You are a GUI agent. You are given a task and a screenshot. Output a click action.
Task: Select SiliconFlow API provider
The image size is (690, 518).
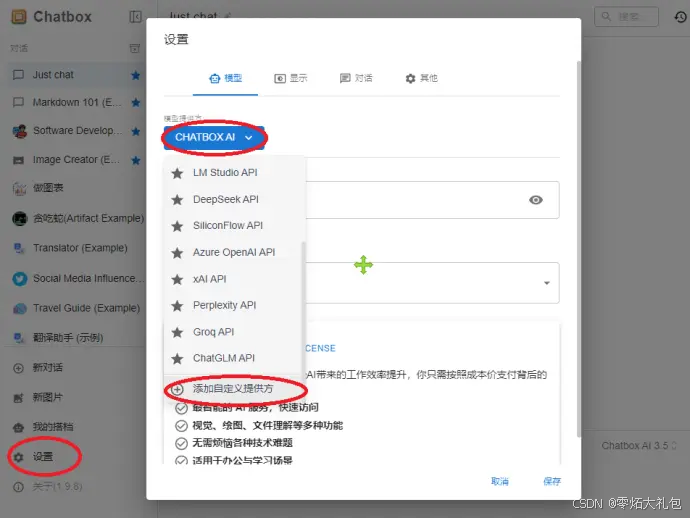[x=234, y=226]
